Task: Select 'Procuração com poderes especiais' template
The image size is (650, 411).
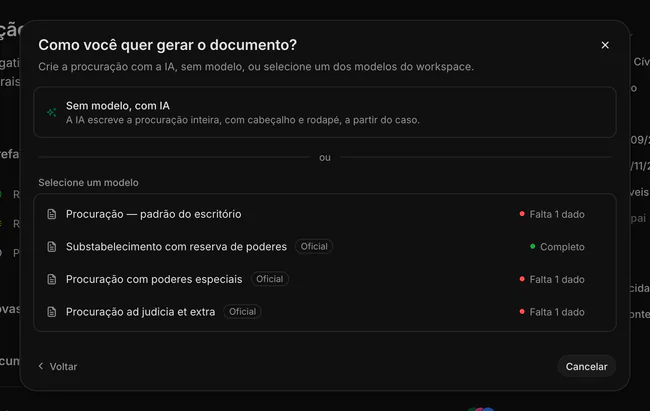Action: tap(325, 279)
